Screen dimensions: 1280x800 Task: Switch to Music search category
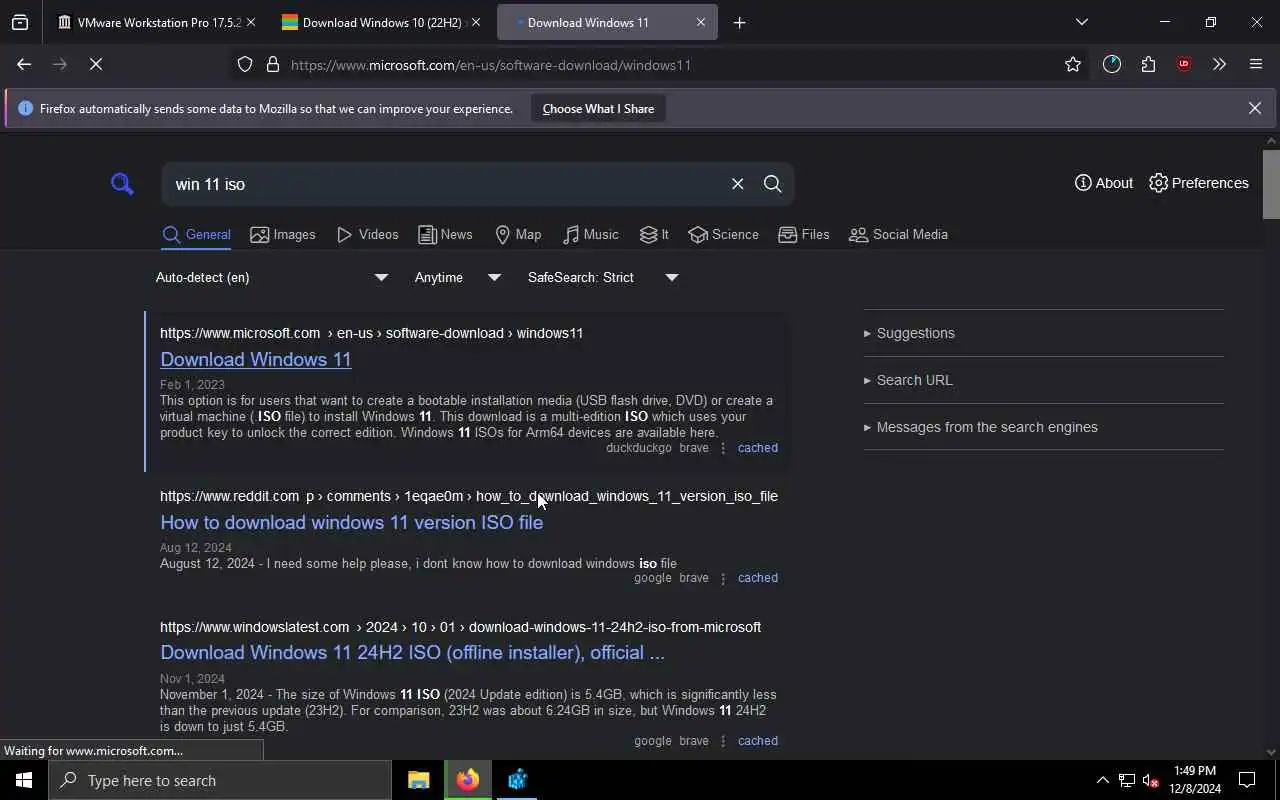[590, 235]
